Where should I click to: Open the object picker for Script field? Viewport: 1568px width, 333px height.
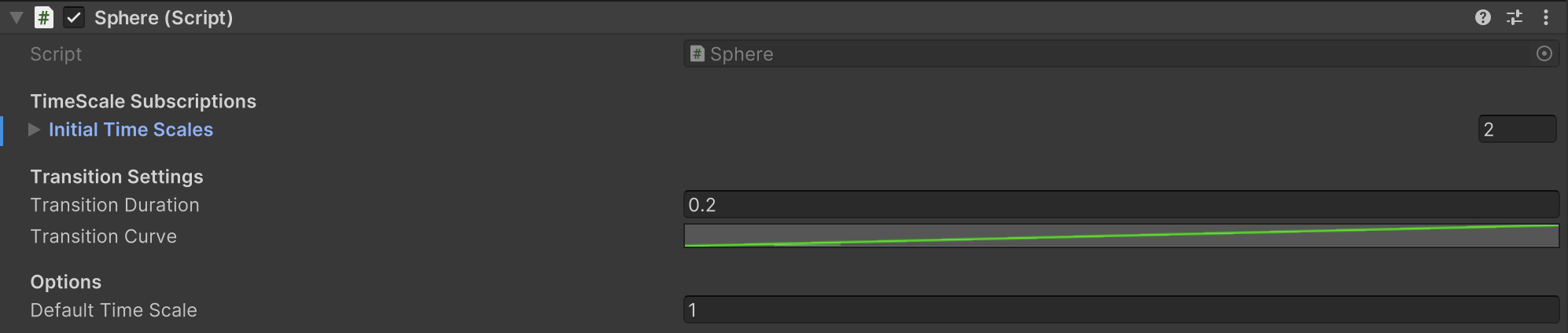(x=1544, y=53)
